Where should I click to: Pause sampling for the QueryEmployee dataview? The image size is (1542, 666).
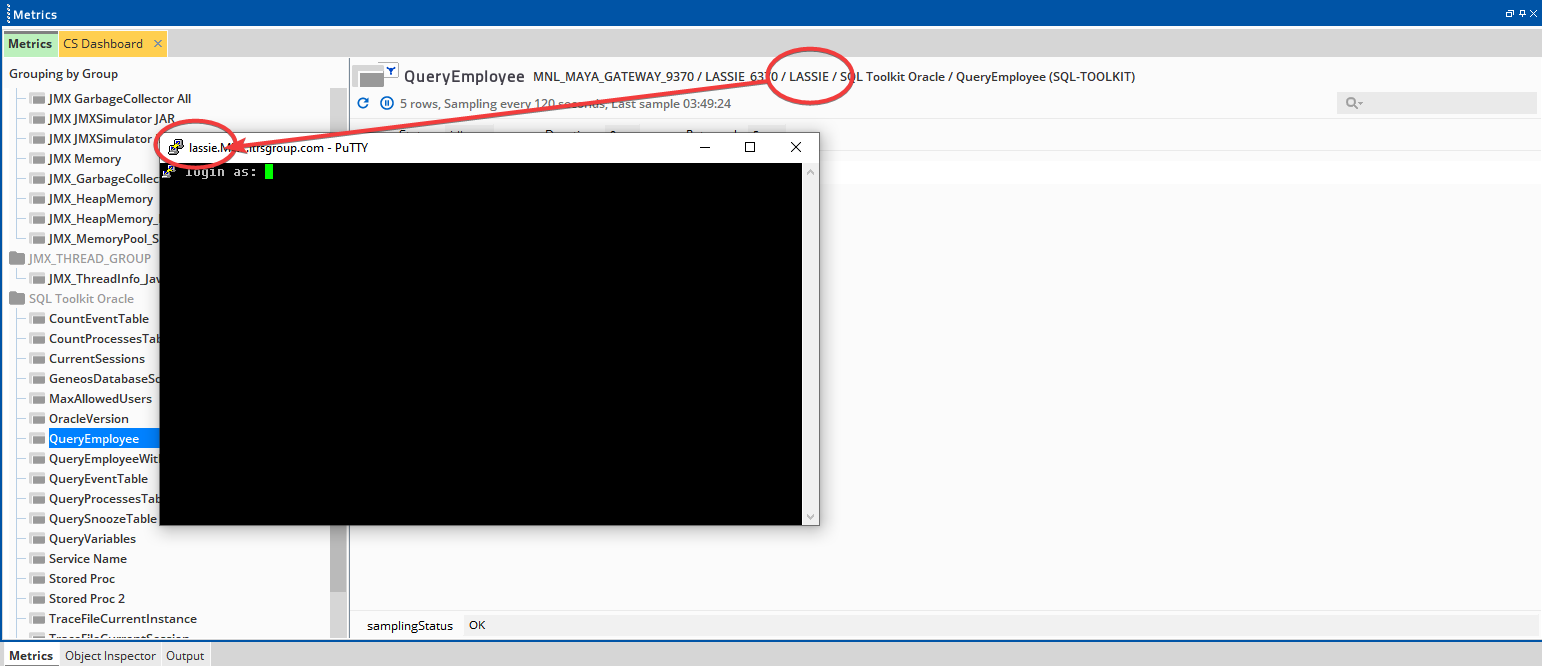coord(386,102)
